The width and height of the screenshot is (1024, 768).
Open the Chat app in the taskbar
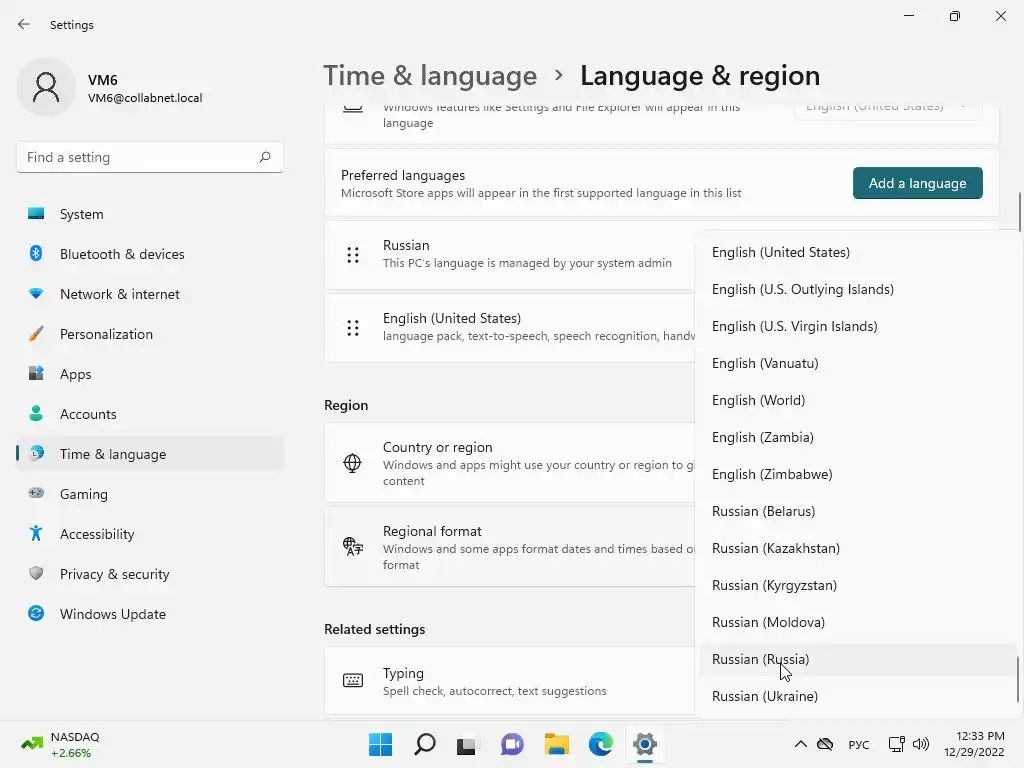pos(512,744)
